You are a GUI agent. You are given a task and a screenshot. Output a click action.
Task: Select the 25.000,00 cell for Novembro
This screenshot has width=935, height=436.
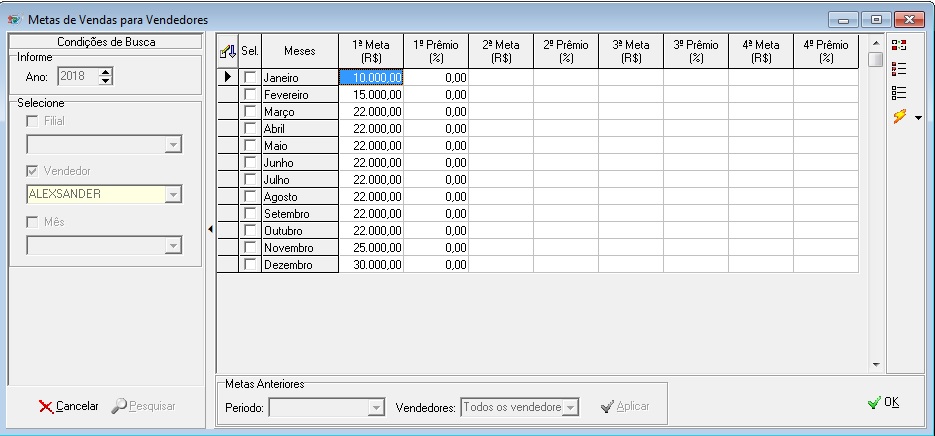pyautogui.click(x=371, y=248)
